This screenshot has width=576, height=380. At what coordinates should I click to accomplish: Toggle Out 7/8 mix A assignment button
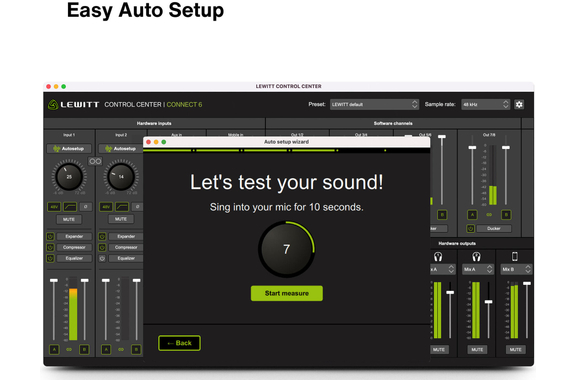pyautogui.click(x=472, y=215)
